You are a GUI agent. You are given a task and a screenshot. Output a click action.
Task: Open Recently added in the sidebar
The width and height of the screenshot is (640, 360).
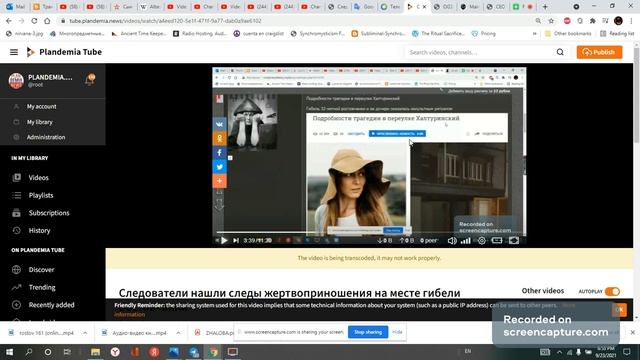[x=51, y=304]
